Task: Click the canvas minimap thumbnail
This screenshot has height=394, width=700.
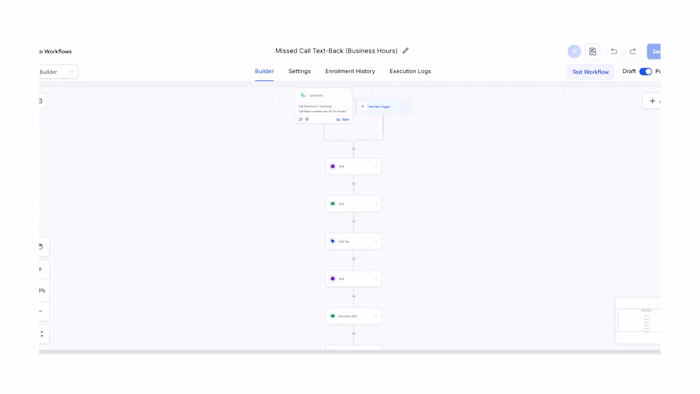Action: [x=639, y=320]
